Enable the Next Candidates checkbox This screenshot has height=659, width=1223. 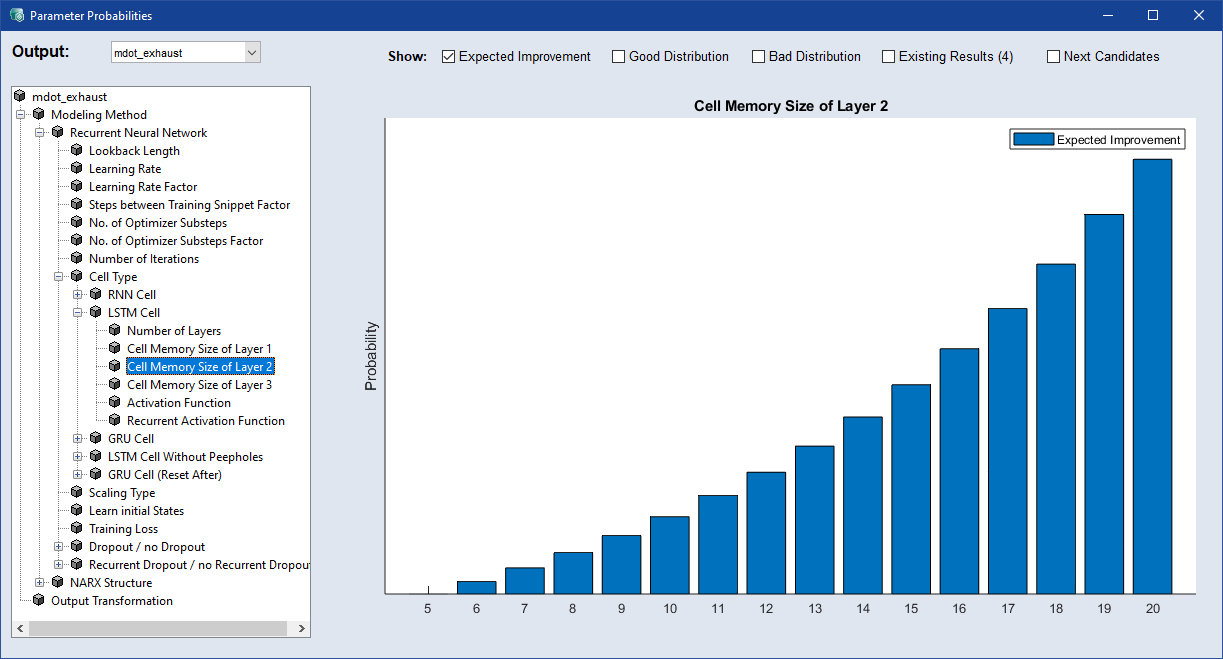click(1053, 57)
